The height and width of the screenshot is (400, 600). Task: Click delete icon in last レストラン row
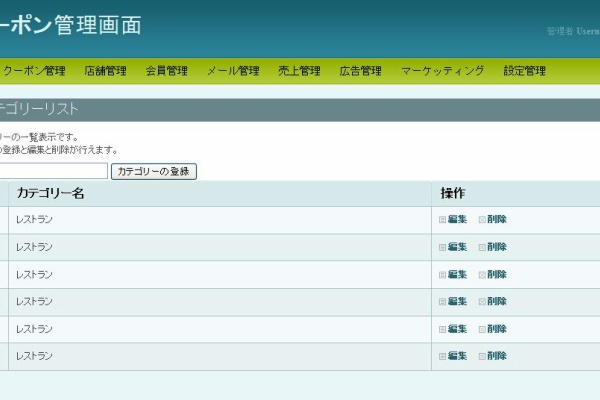[482, 356]
